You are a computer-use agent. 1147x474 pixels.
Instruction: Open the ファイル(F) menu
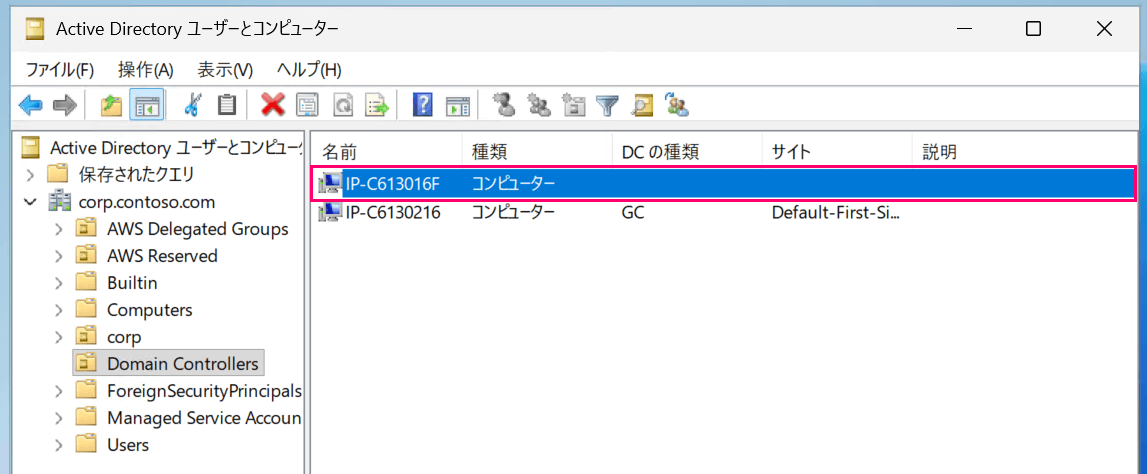pyautogui.click(x=61, y=70)
